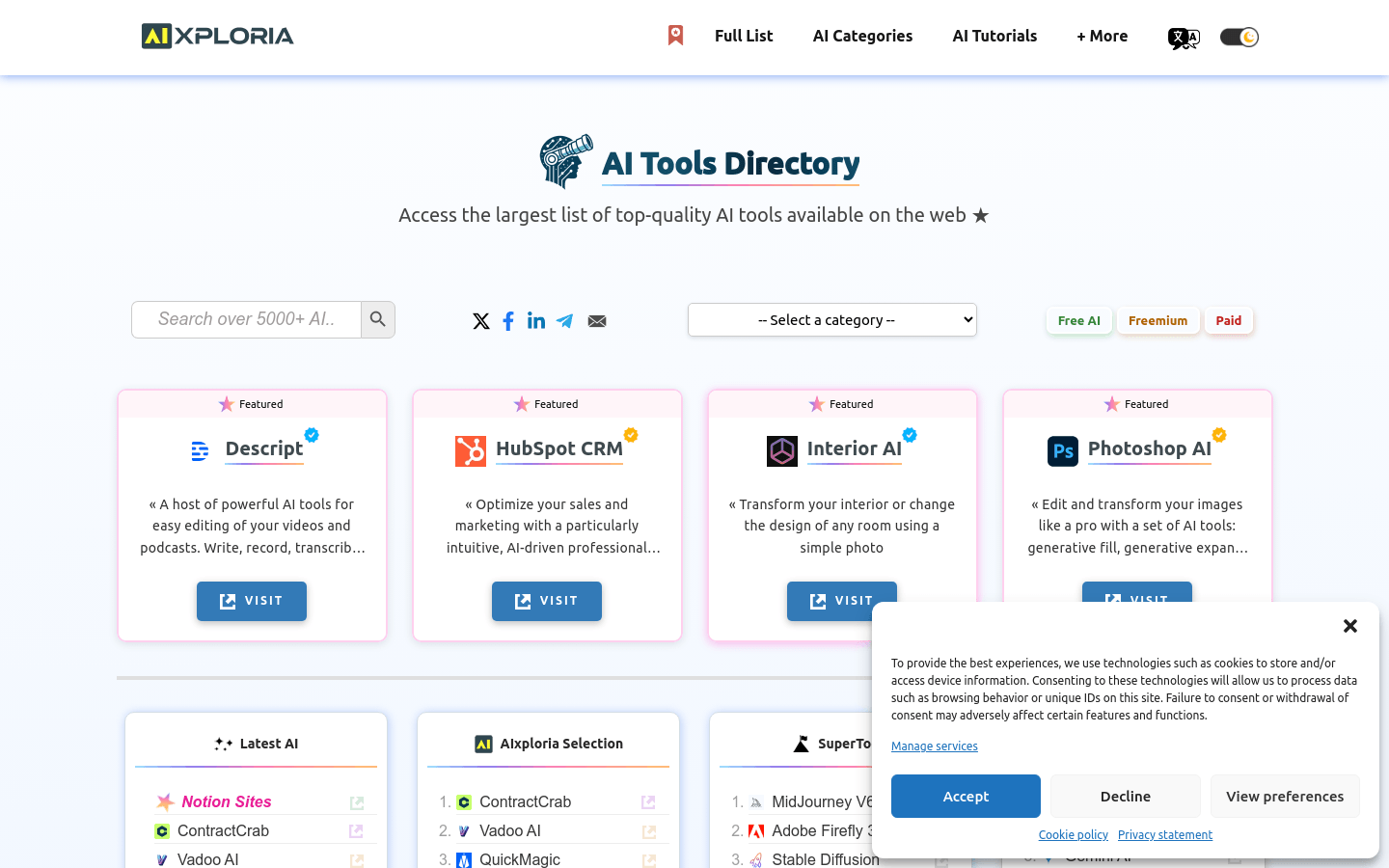
Task: Visit Interior AI via VISIT button
Action: (842, 601)
